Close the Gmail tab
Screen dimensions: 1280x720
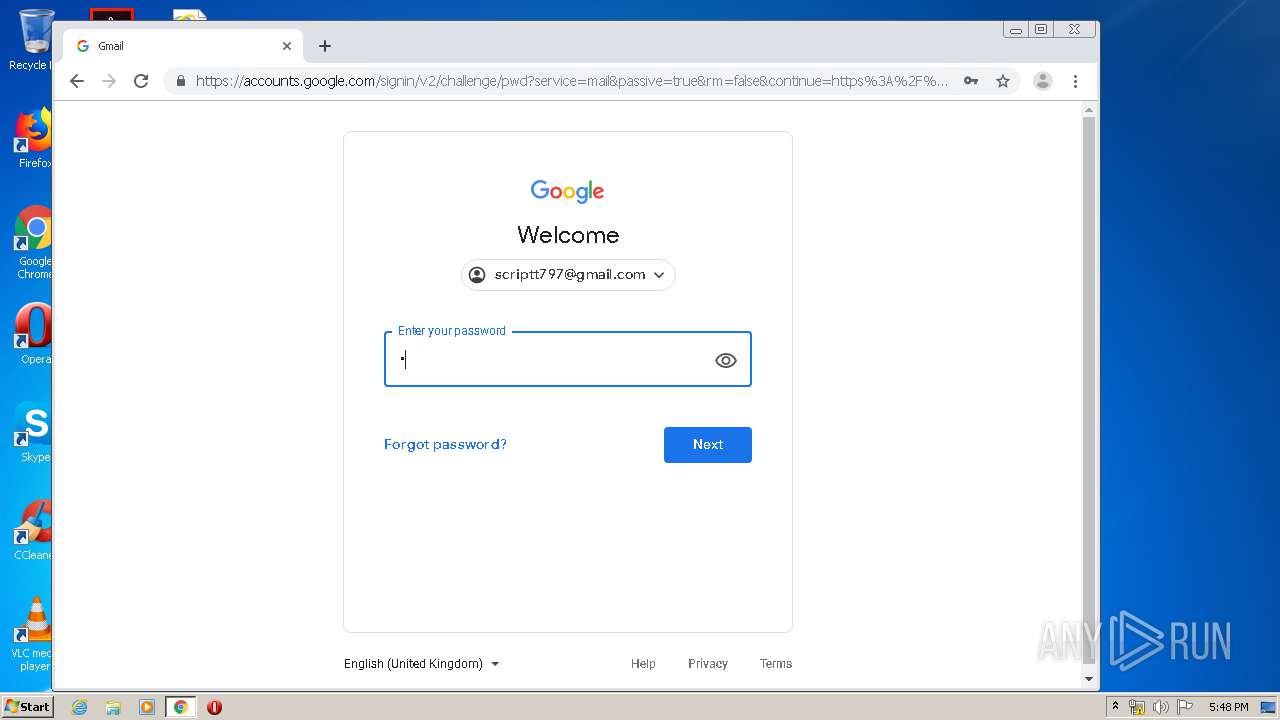point(287,46)
